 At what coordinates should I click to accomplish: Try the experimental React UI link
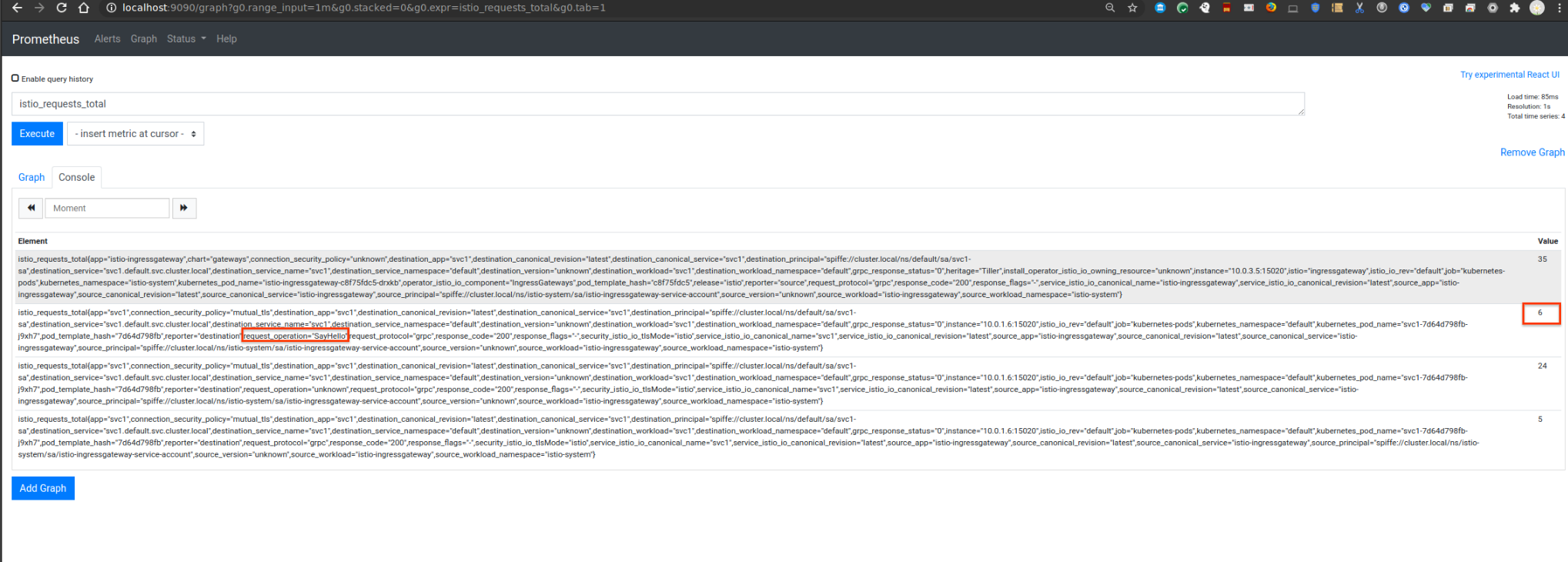(1509, 75)
